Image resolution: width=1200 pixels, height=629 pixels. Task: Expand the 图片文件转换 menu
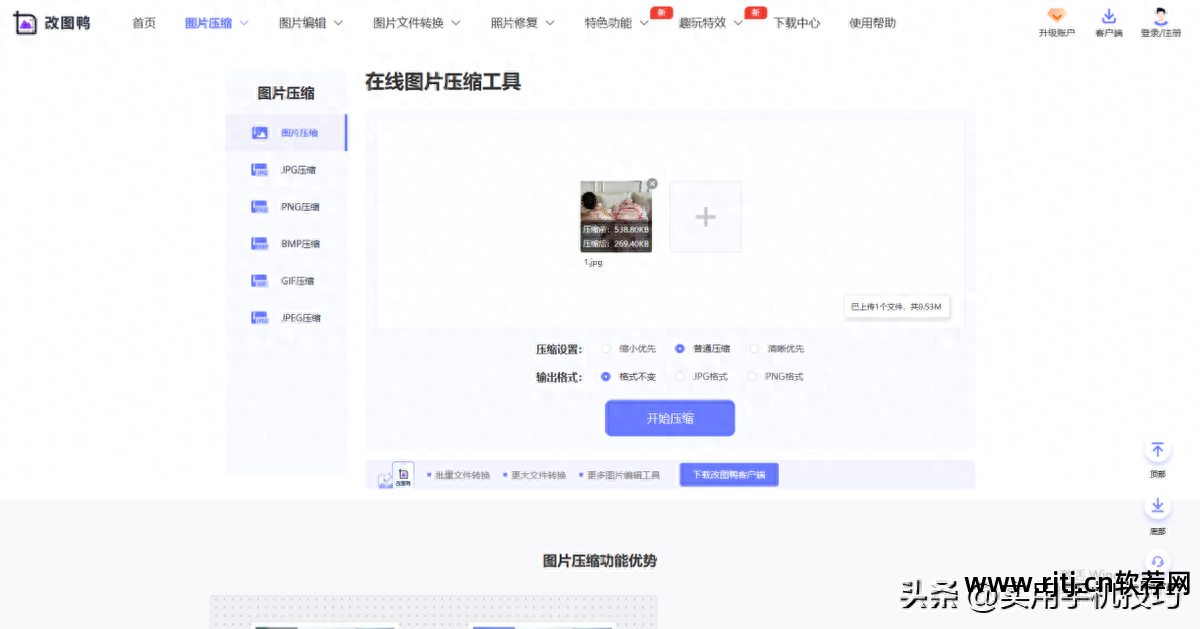tap(410, 22)
